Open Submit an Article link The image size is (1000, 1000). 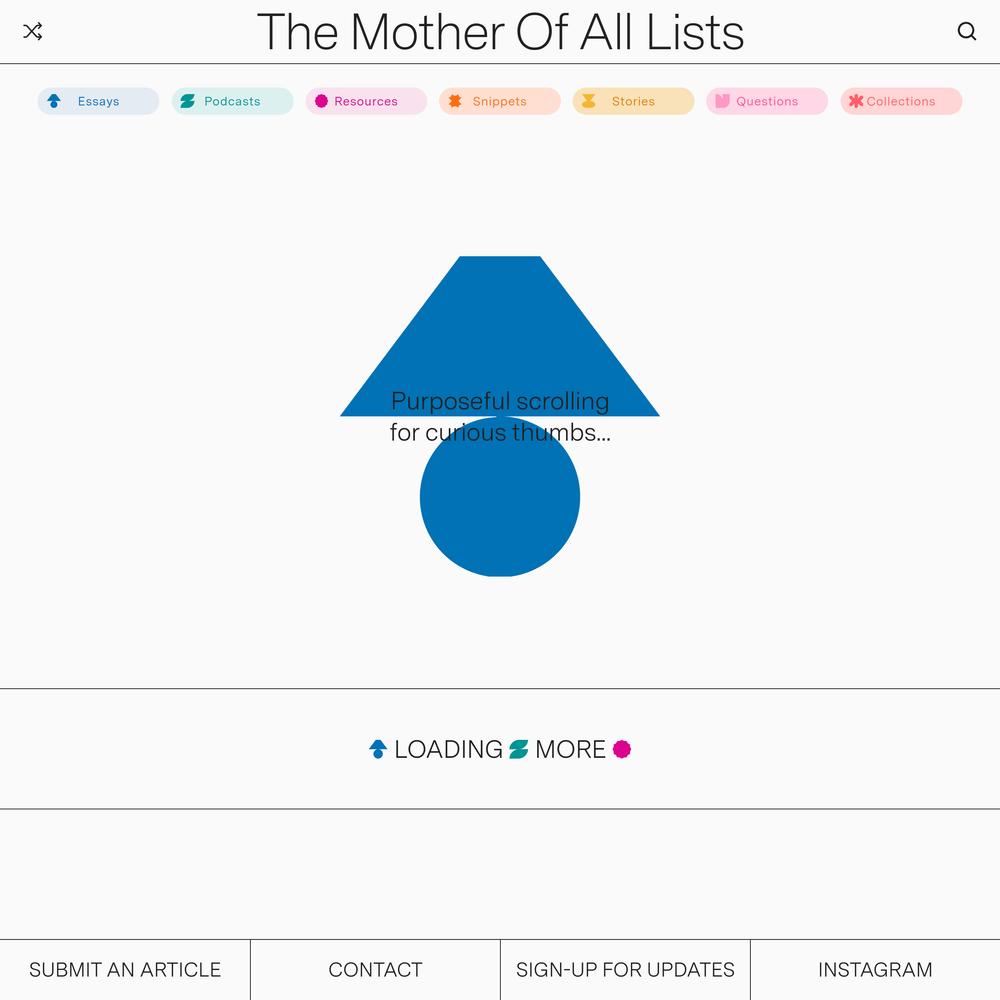[125, 969]
